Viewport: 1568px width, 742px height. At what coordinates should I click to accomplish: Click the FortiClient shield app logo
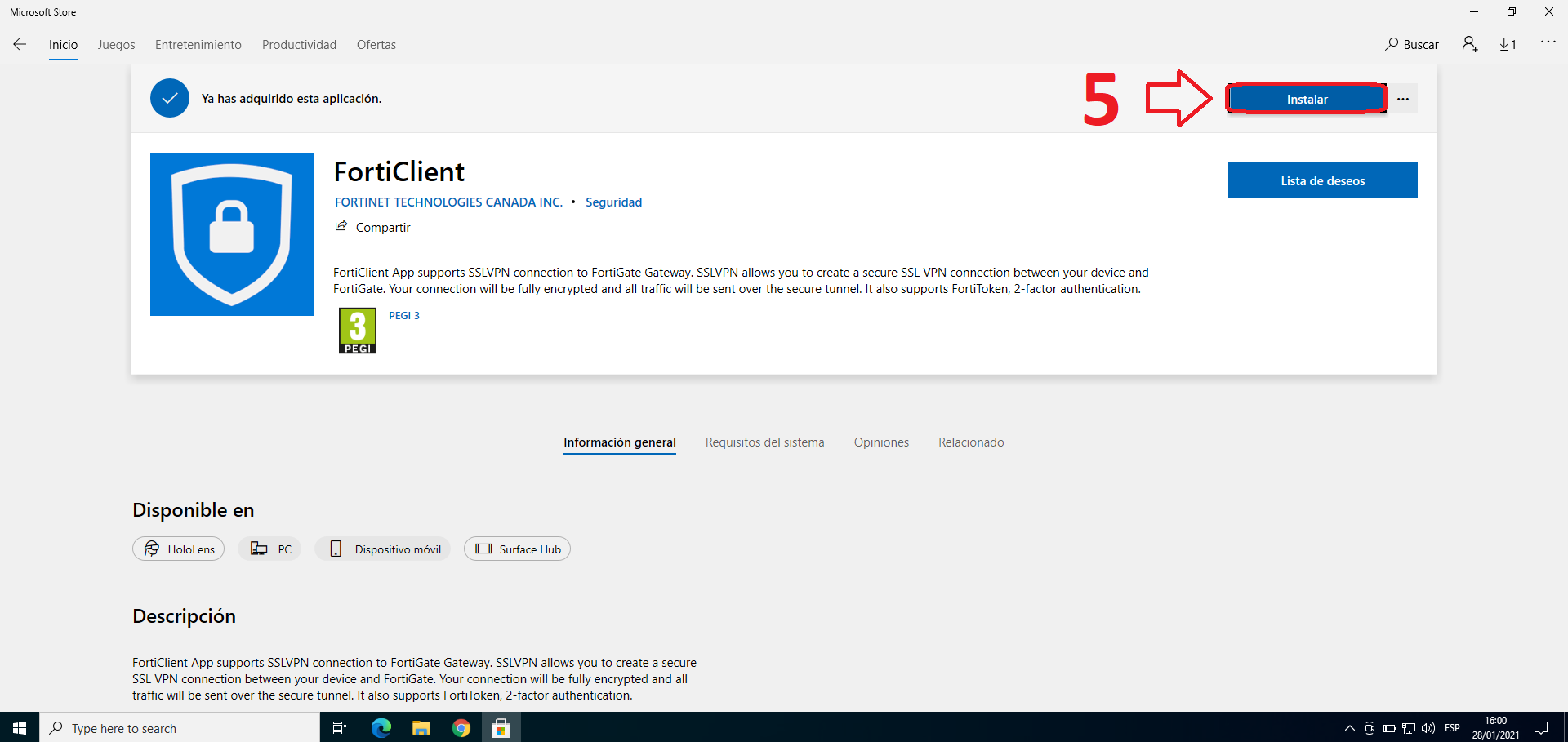point(232,234)
